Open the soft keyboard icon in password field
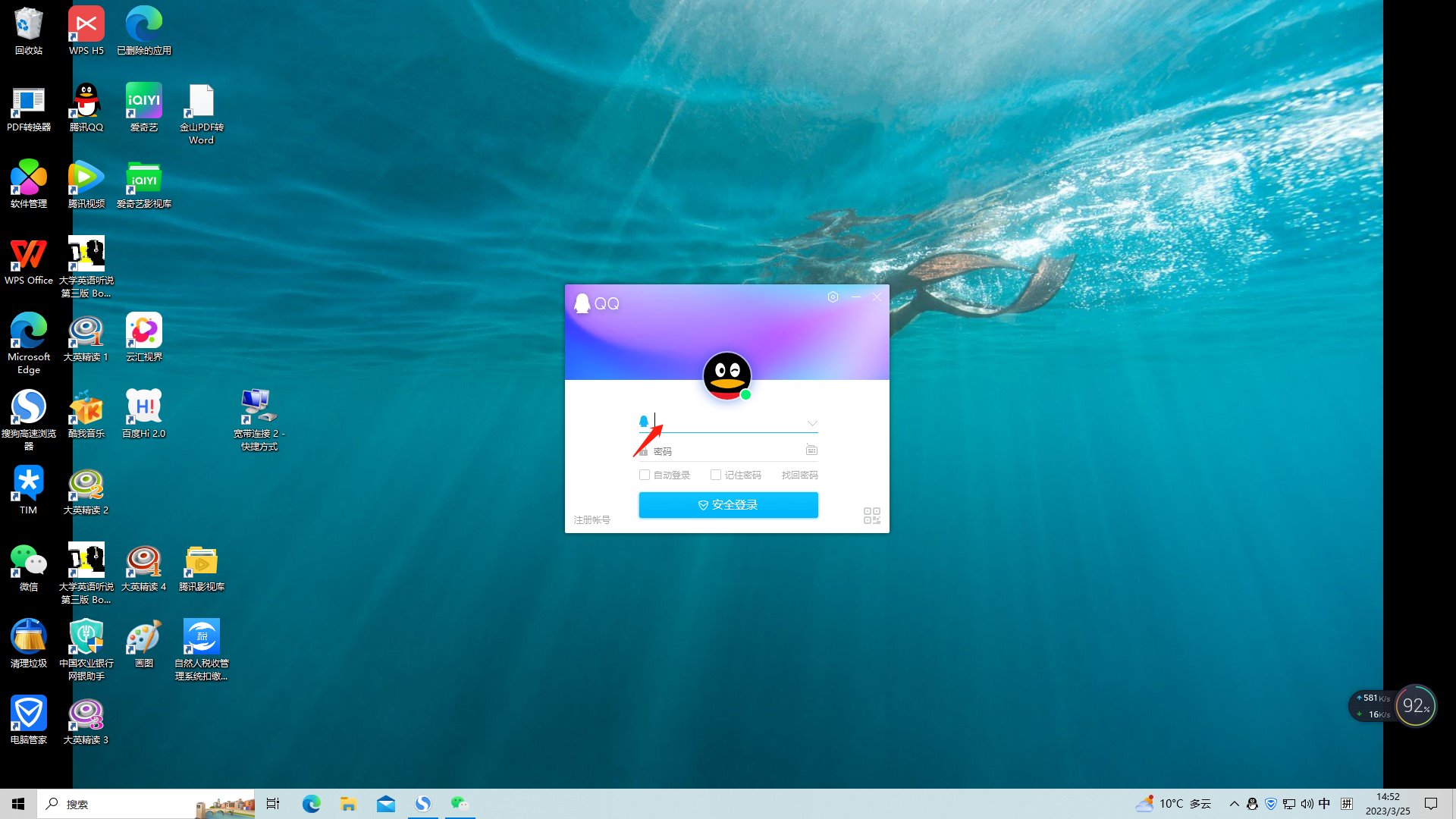The height and width of the screenshot is (819, 1456). point(811,450)
